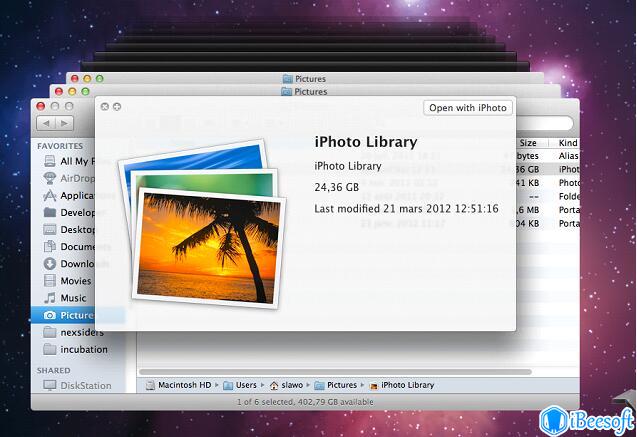Sort by the Kind column header

click(568, 143)
